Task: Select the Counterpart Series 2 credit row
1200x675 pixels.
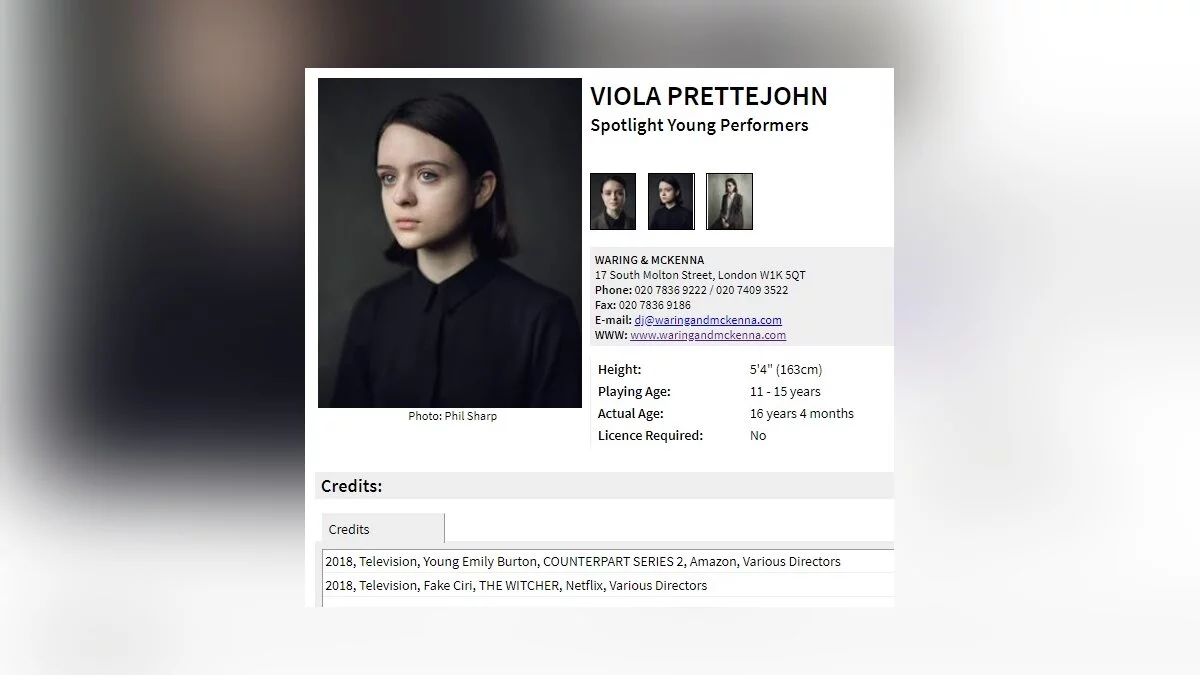Action: [582, 561]
